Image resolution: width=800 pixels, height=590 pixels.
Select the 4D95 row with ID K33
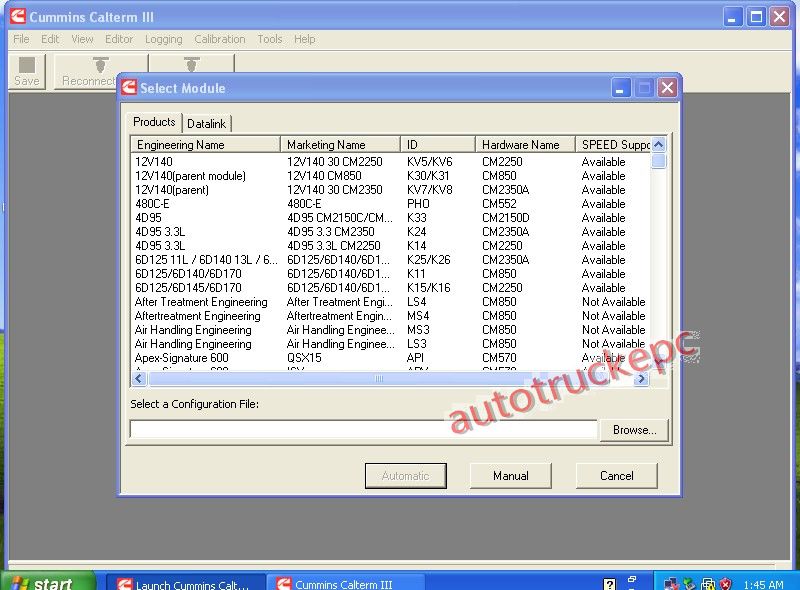click(x=390, y=218)
